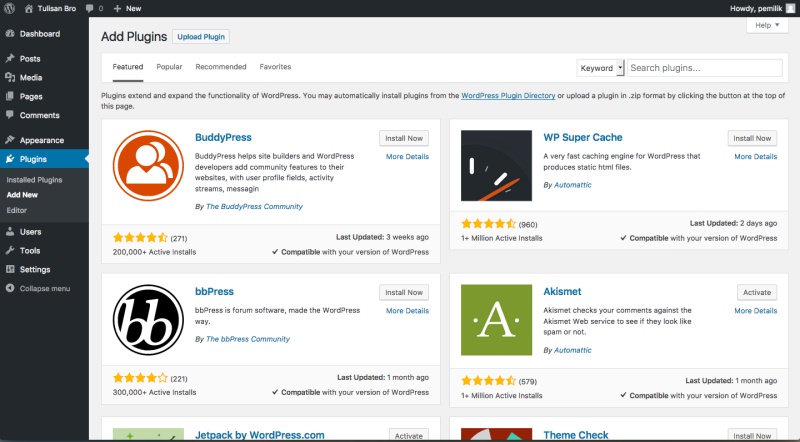The width and height of the screenshot is (800, 442).
Task: Switch to the Featured tab
Action: pyautogui.click(x=128, y=67)
